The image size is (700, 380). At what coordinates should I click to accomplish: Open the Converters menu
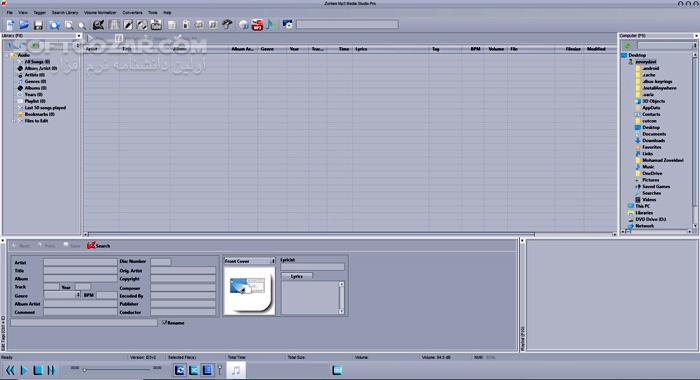click(x=133, y=13)
